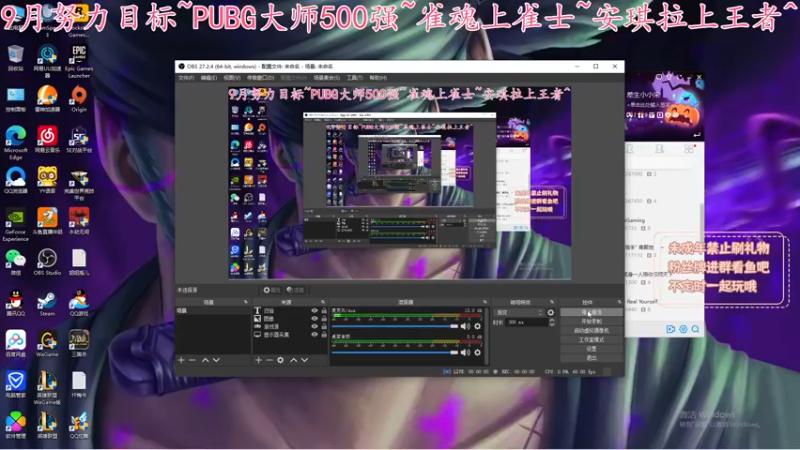
Task: Mute the 桌面音频 speaker icon
Action: 465,353
